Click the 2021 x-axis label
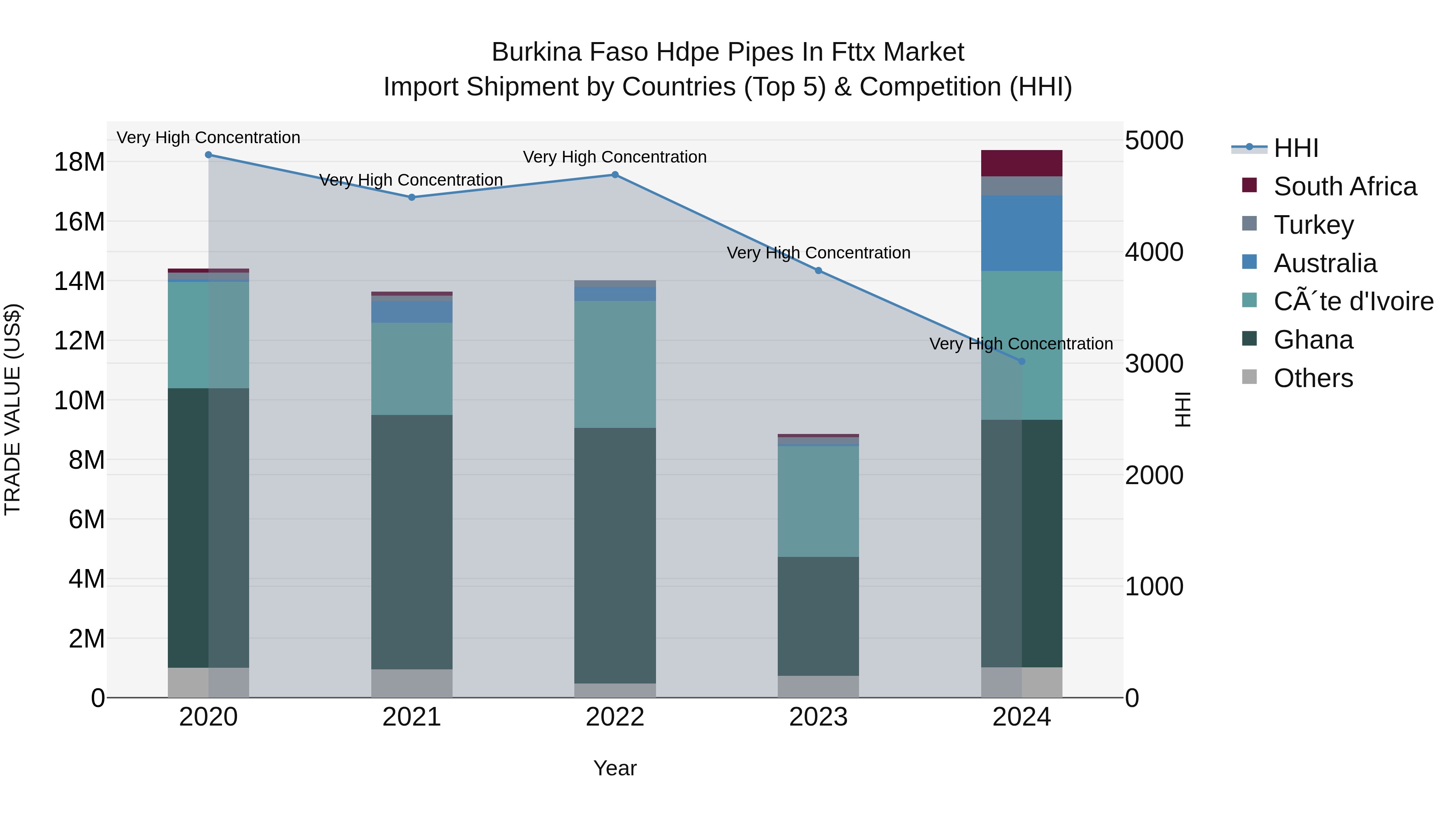Image resolution: width=1456 pixels, height=819 pixels. pyautogui.click(x=412, y=717)
